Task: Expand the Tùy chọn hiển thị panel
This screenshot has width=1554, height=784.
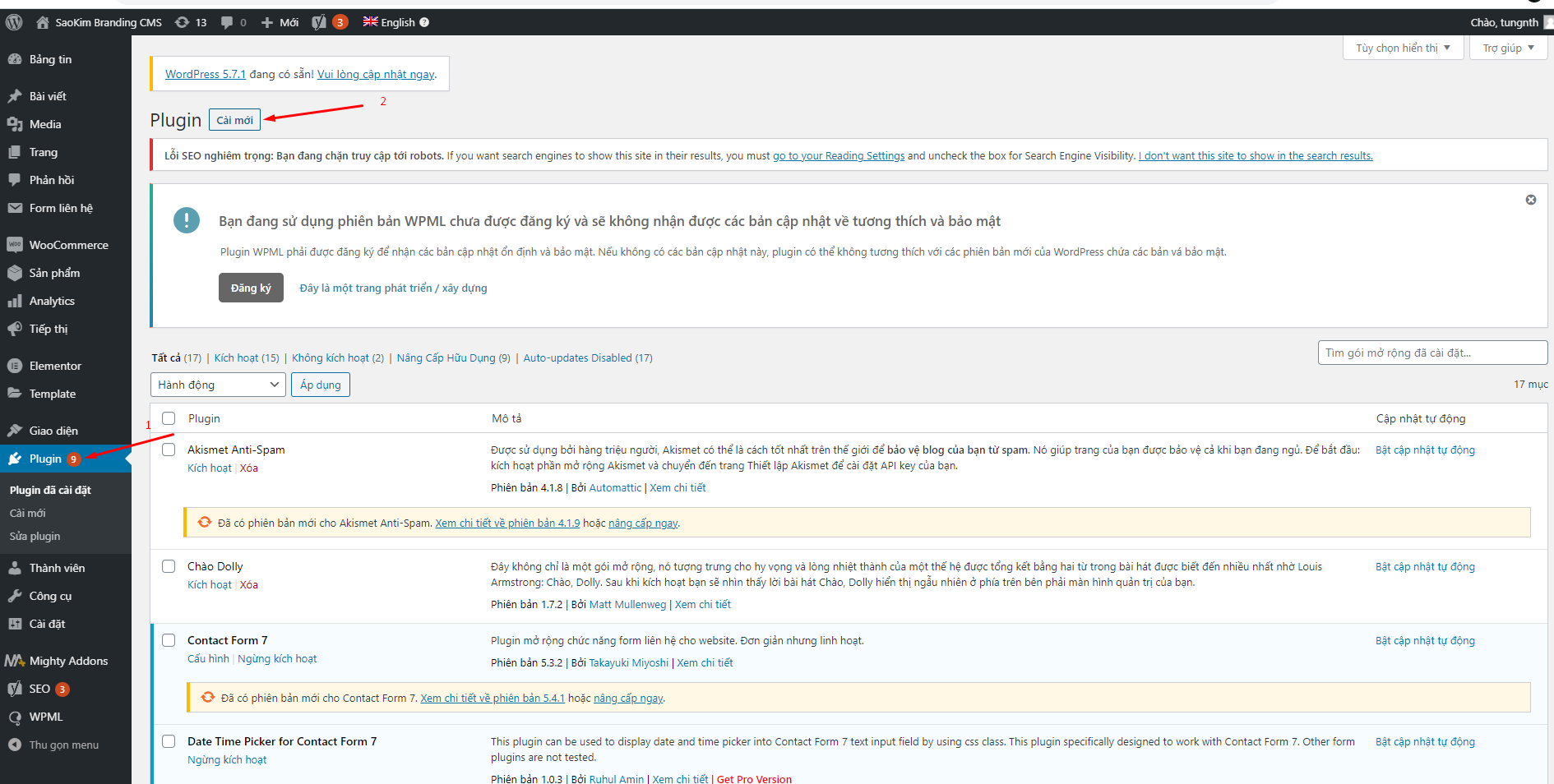Action: (x=1403, y=48)
